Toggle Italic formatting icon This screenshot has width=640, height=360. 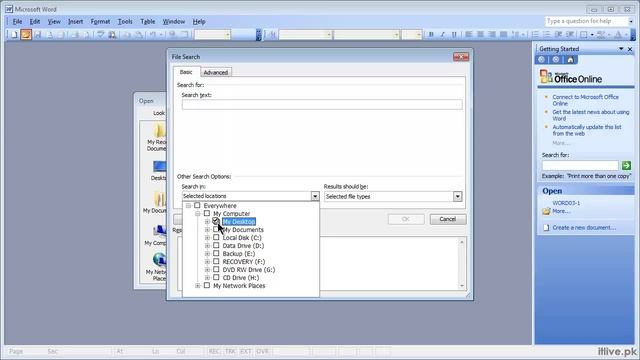tap(442, 35)
